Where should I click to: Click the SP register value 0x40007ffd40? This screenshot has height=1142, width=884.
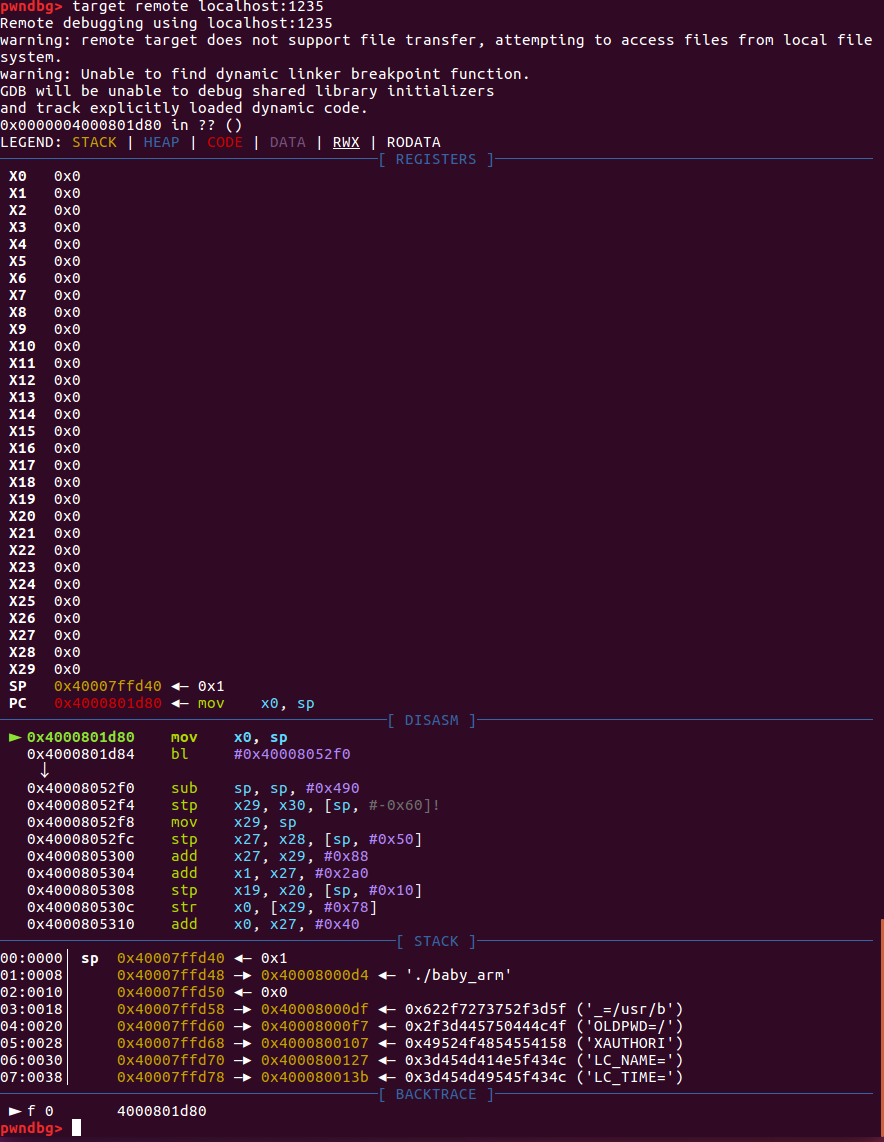tap(108, 686)
